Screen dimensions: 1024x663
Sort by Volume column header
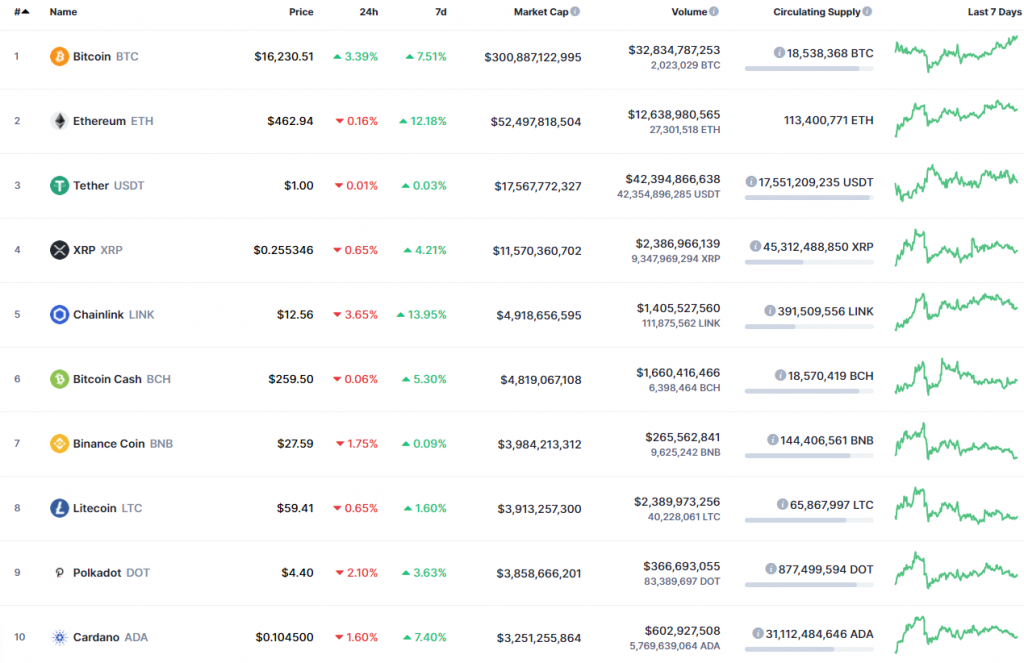pyautogui.click(x=689, y=12)
